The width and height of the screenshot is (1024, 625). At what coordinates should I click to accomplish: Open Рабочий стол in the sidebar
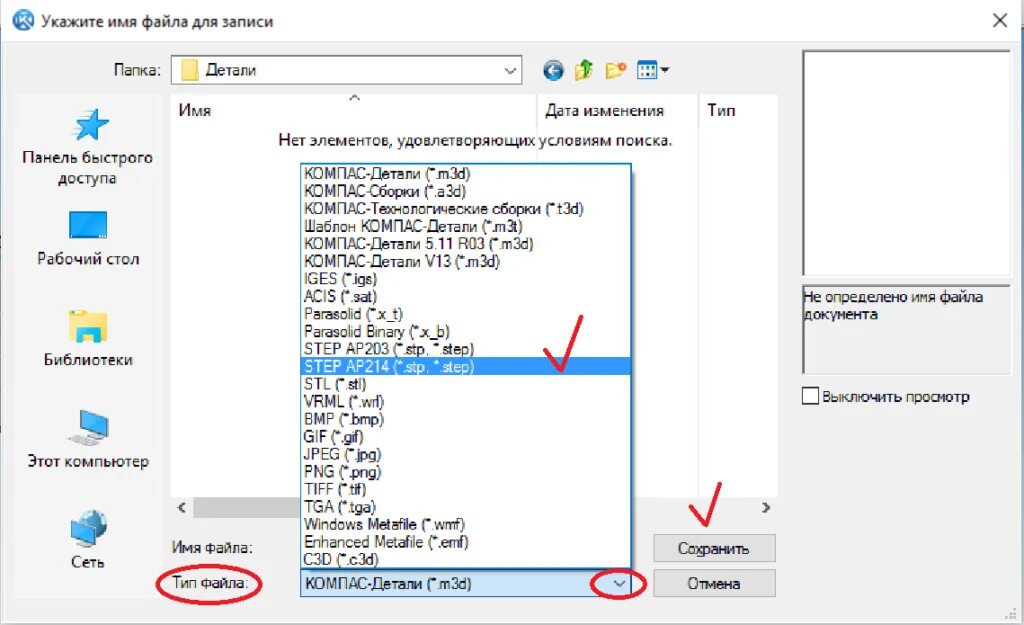click(88, 238)
